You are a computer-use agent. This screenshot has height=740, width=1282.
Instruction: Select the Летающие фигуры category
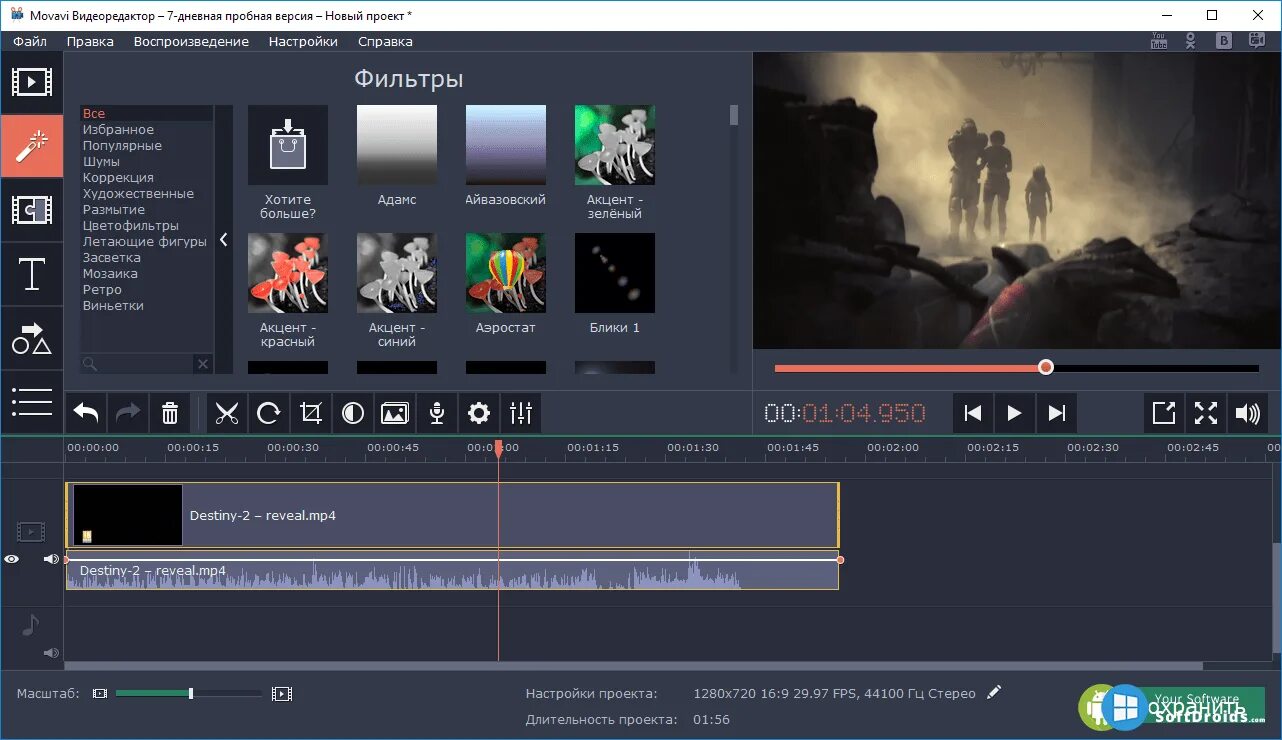tap(146, 241)
